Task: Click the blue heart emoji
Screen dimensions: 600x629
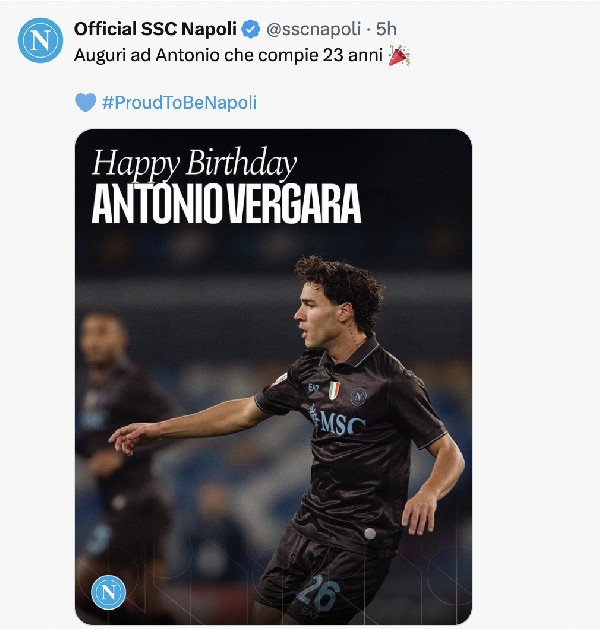Action: pos(86,102)
